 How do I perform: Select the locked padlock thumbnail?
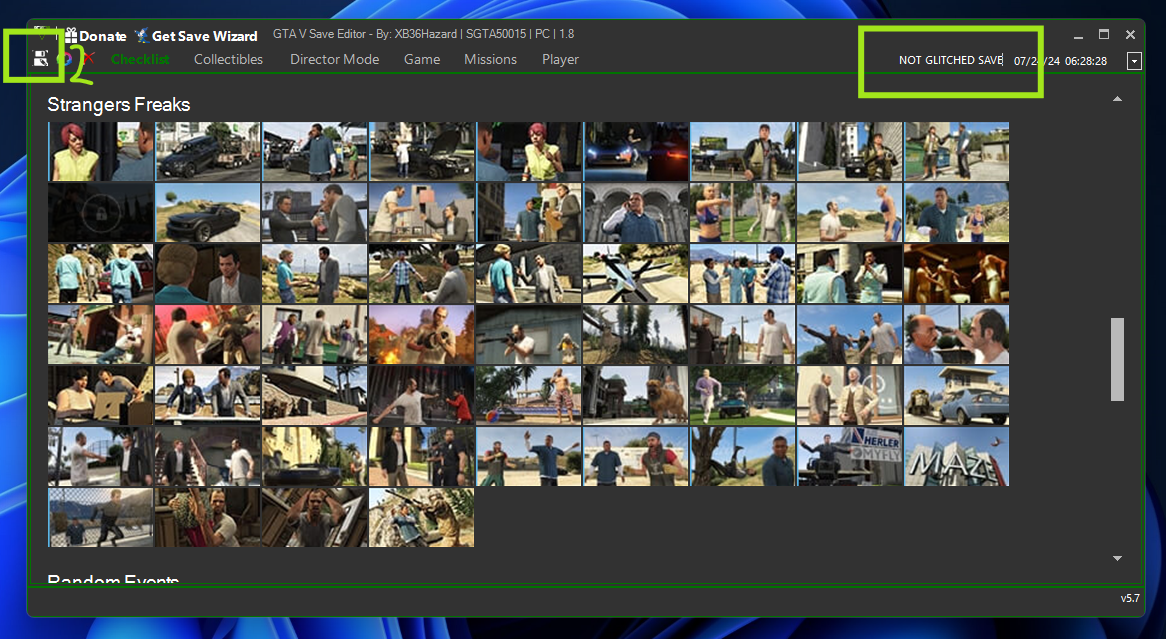tap(100, 213)
